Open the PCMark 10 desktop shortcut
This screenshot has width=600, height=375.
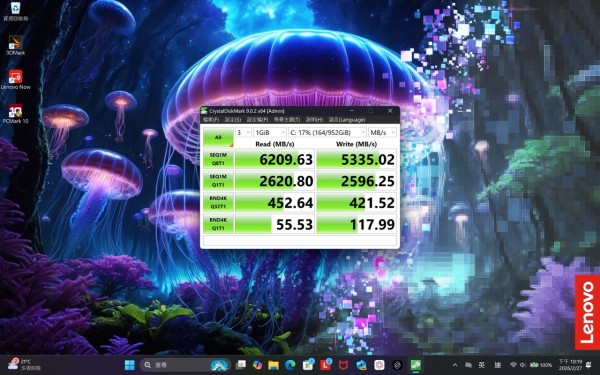pos(15,114)
